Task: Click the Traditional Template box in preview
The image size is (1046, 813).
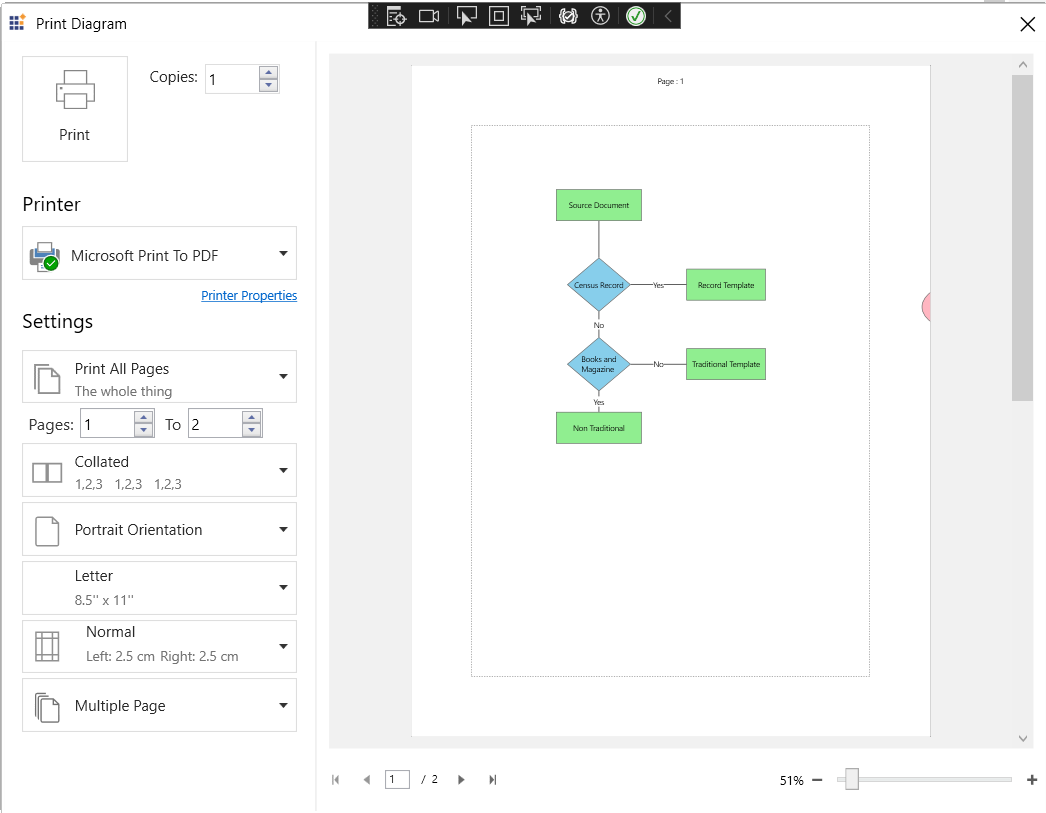Action: tap(726, 364)
